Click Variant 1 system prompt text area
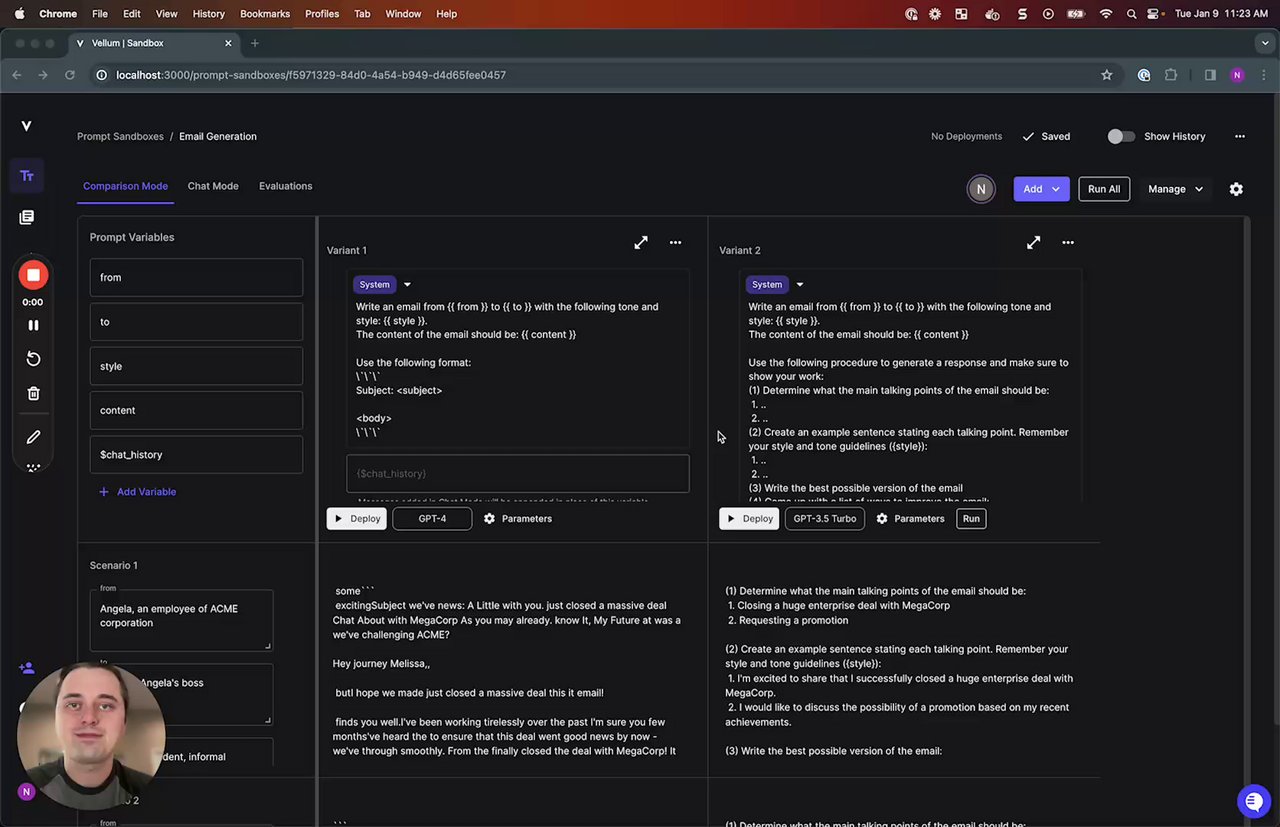 click(x=517, y=370)
